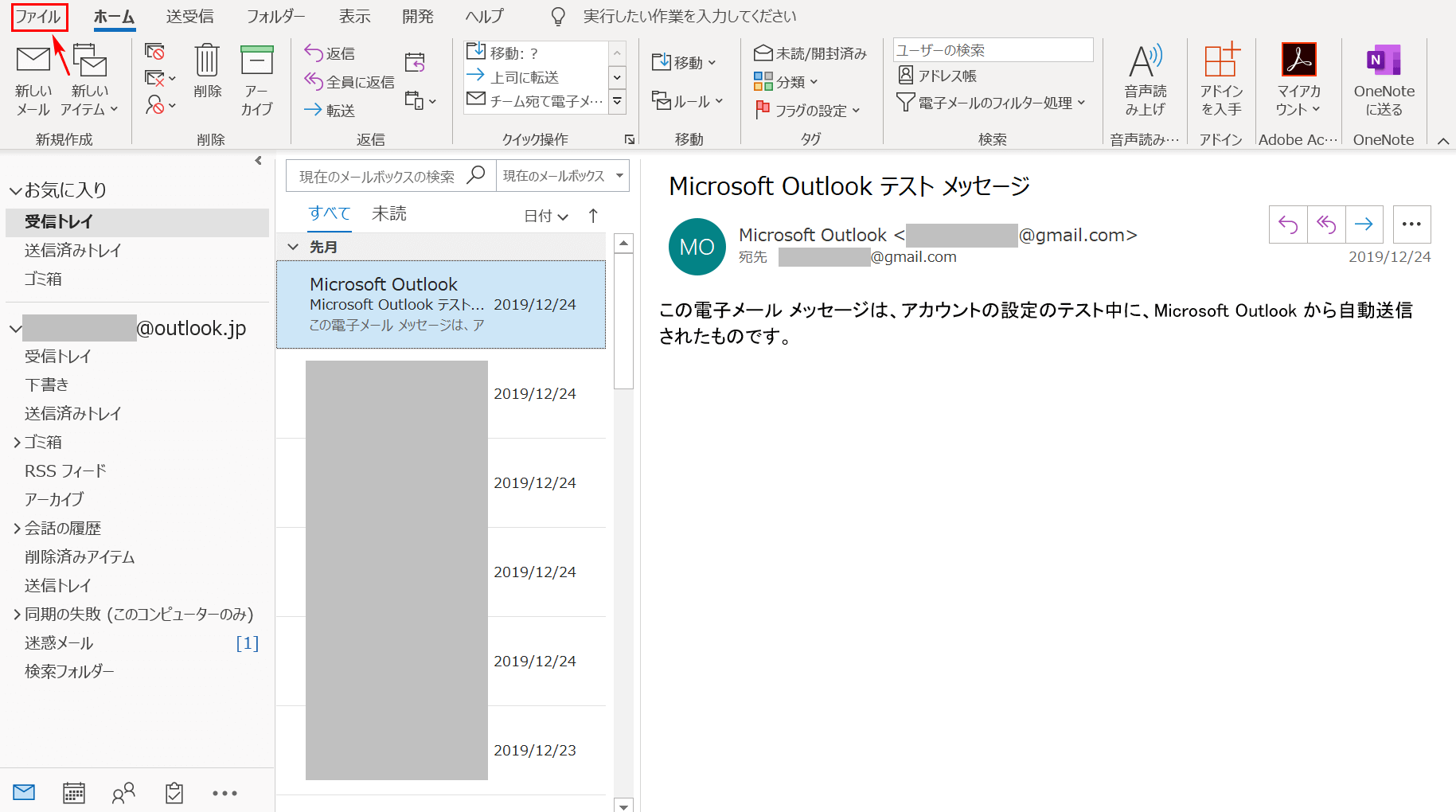Expand the Quick Steps gallery
The height and width of the screenshot is (812, 1456).
pos(617,101)
